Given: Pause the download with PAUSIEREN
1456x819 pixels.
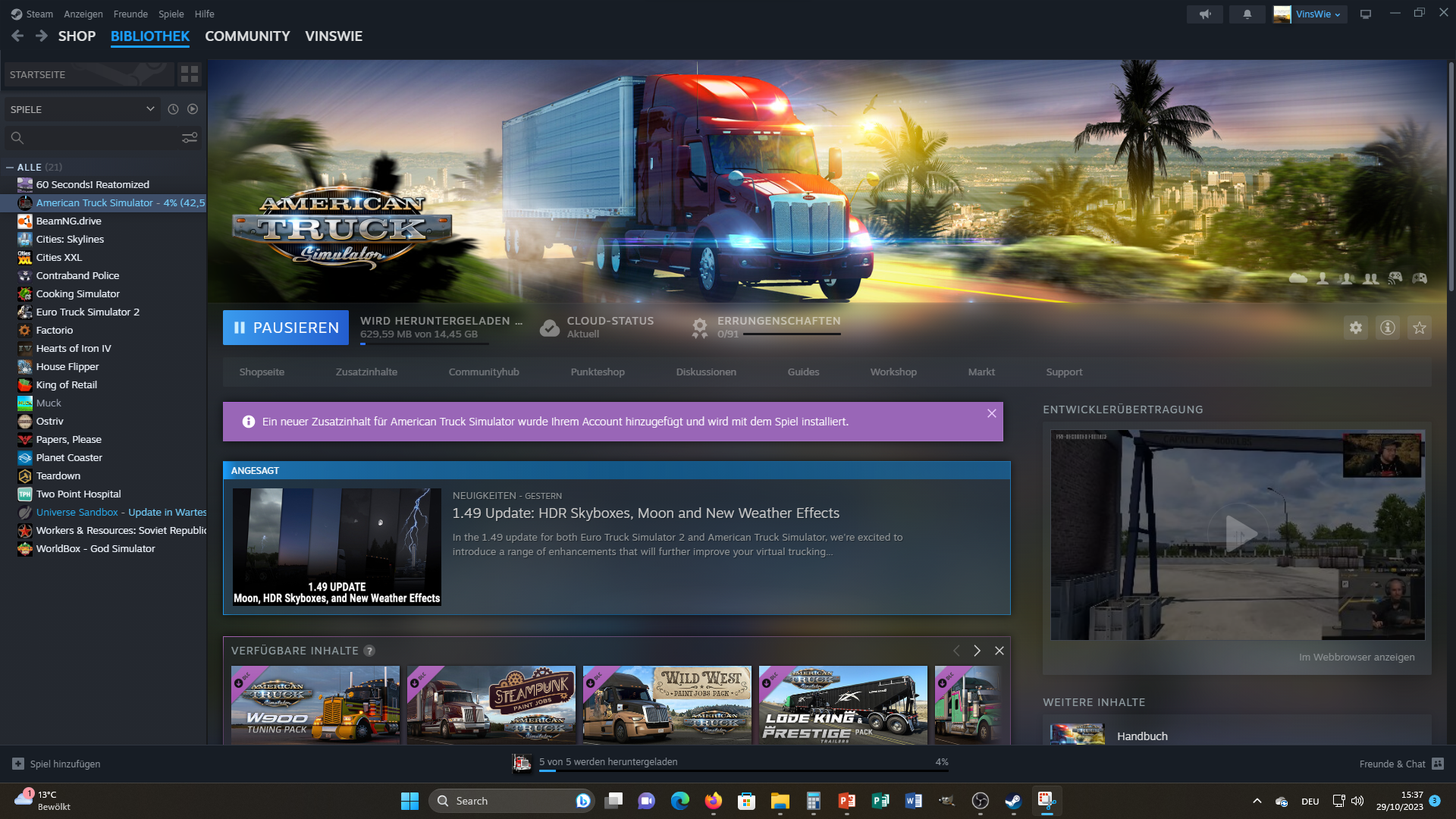Looking at the screenshot, I should (x=286, y=328).
